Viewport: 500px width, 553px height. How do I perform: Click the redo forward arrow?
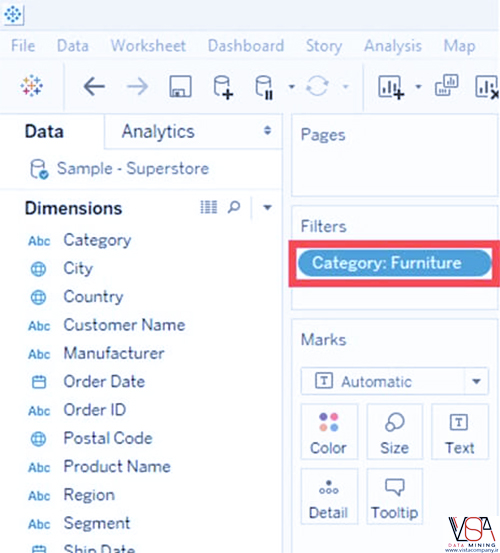coord(137,86)
